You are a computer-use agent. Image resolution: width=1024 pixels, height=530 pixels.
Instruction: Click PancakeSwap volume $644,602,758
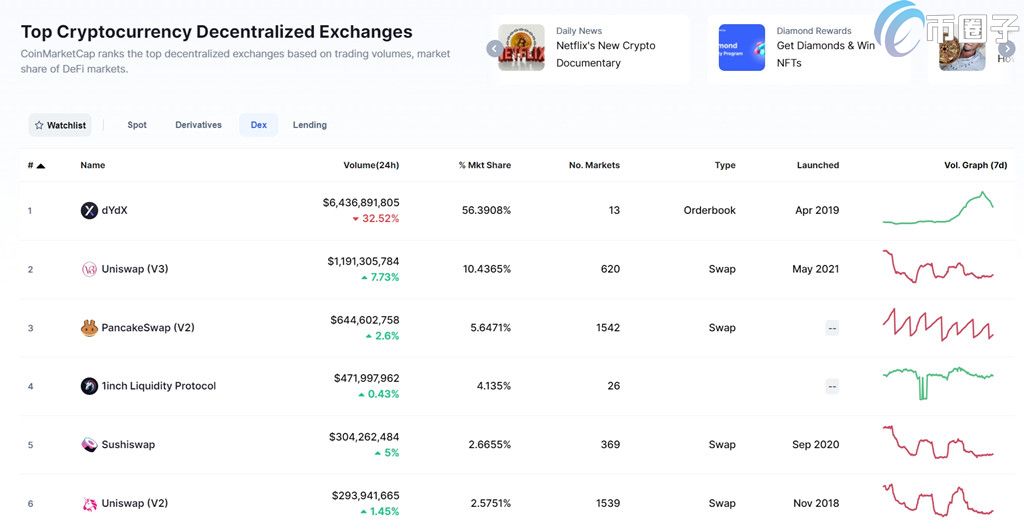pos(365,320)
